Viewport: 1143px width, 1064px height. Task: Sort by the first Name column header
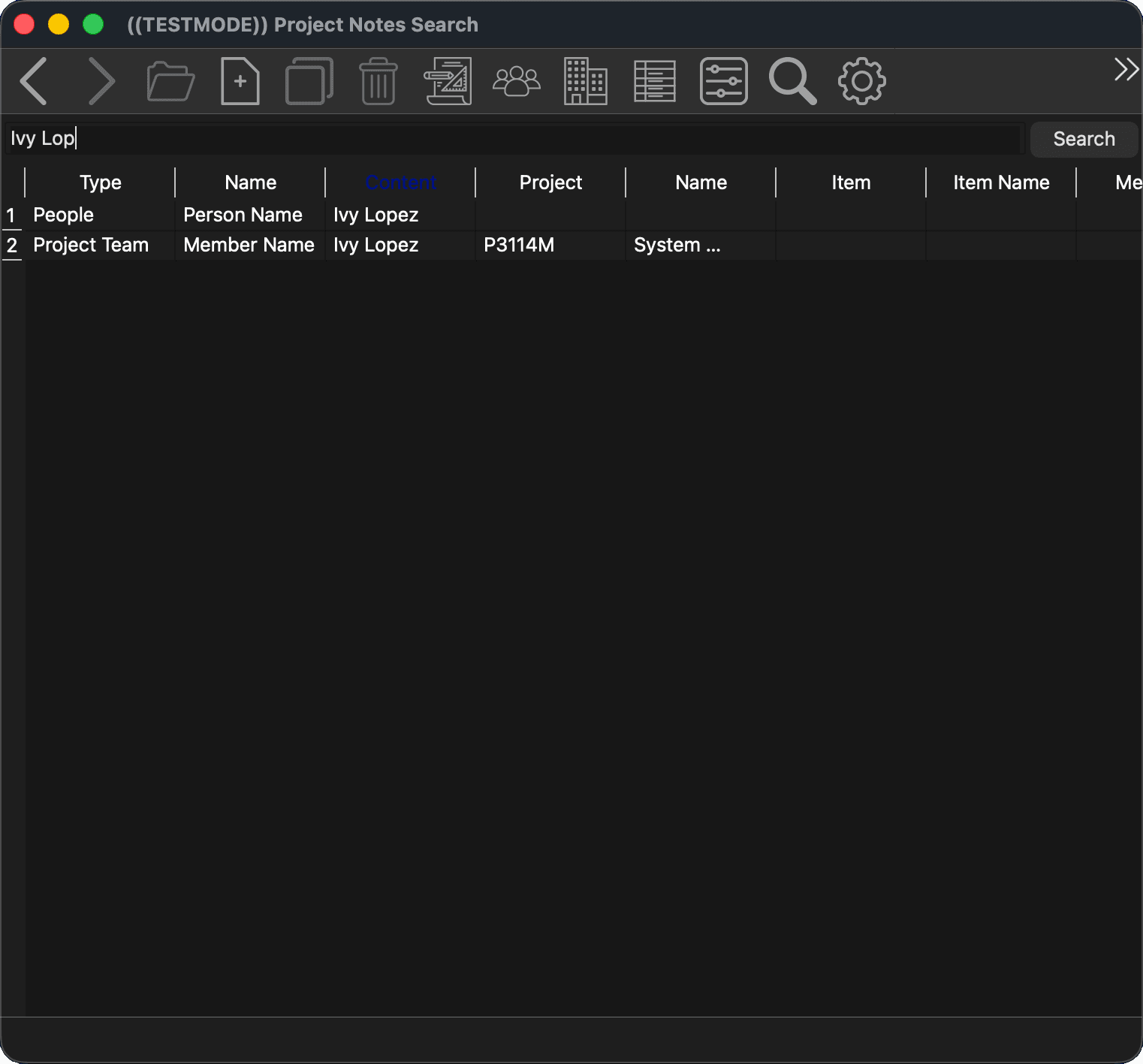pos(250,182)
